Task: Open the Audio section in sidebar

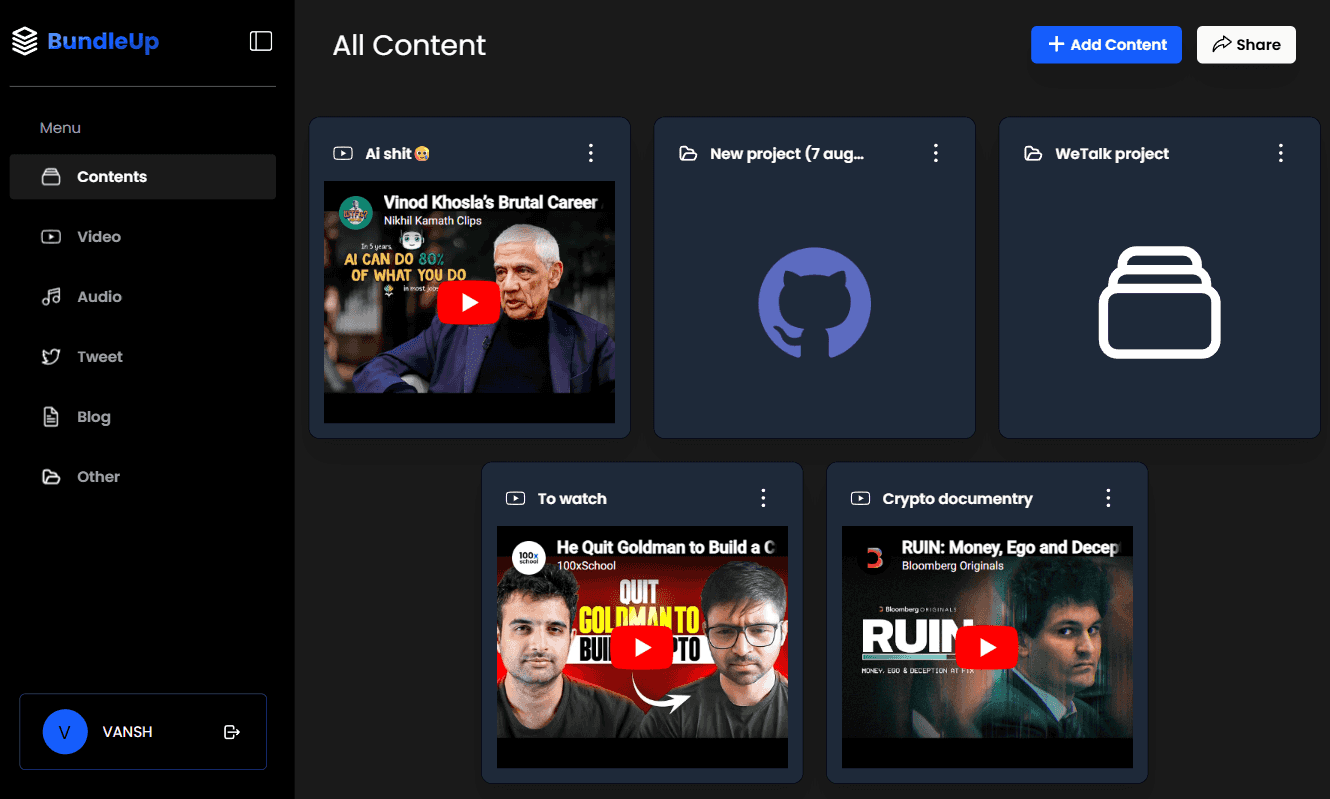Action: pos(143,297)
